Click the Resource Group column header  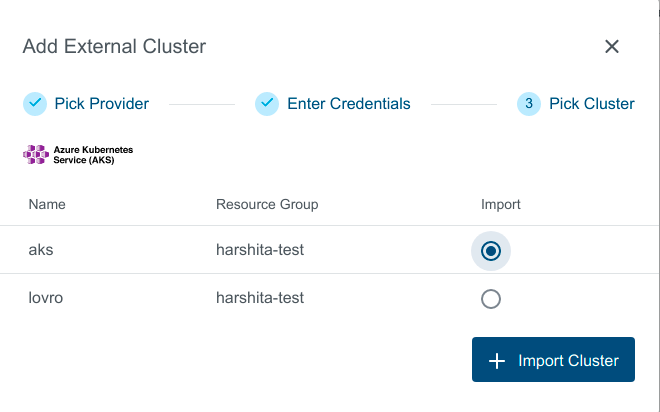[267, 204]
